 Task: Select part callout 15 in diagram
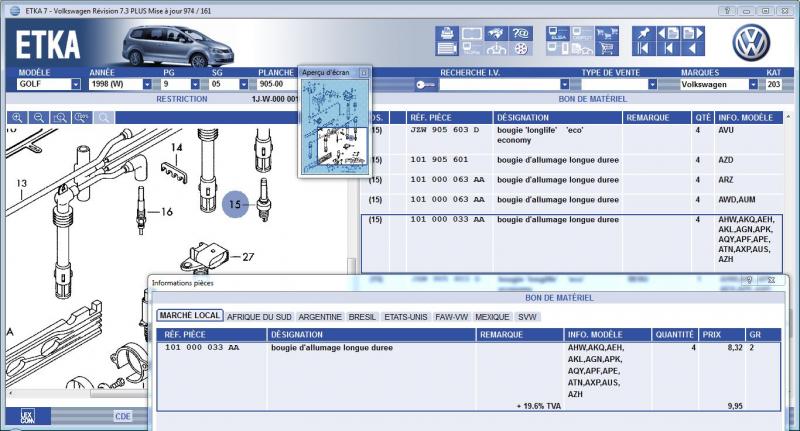[x=235, y=205]
